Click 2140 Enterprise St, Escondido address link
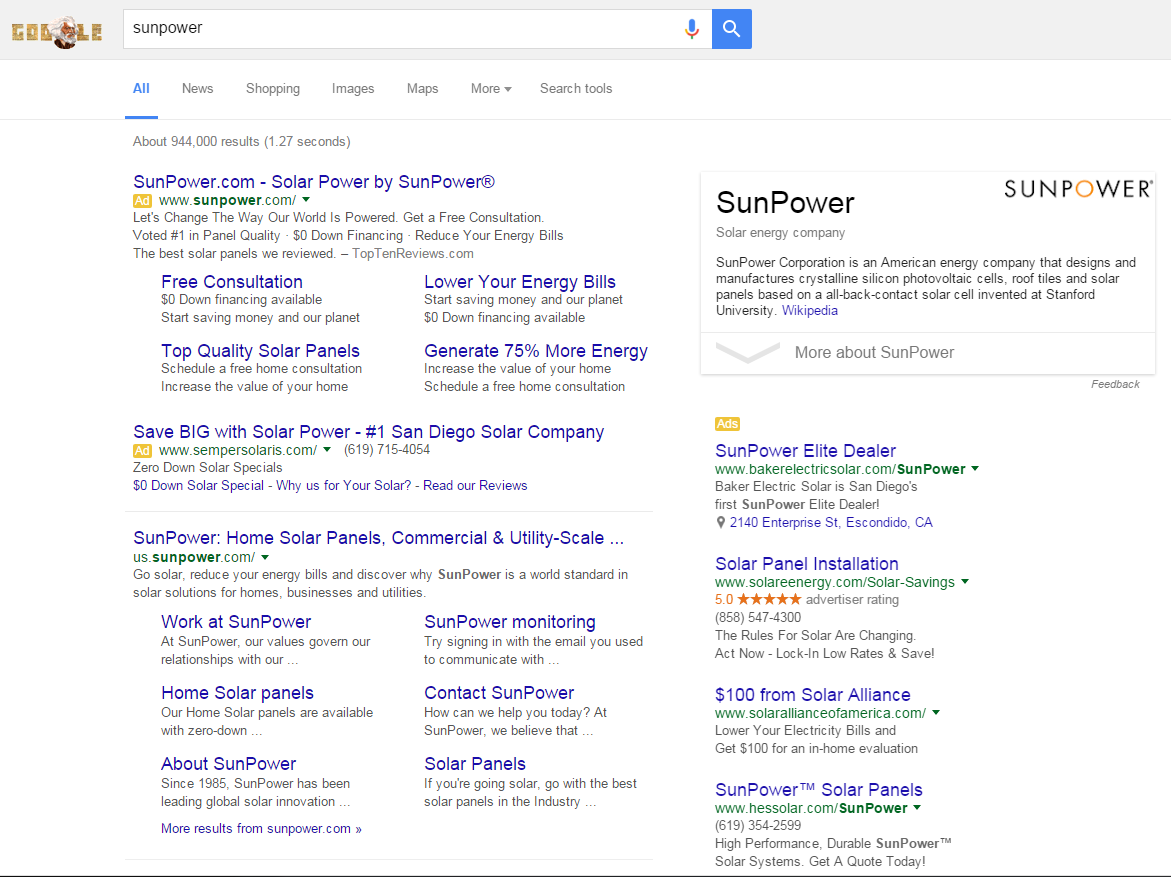The height and width of the screenshot is (877, 1171). click(x=831, y=523)
